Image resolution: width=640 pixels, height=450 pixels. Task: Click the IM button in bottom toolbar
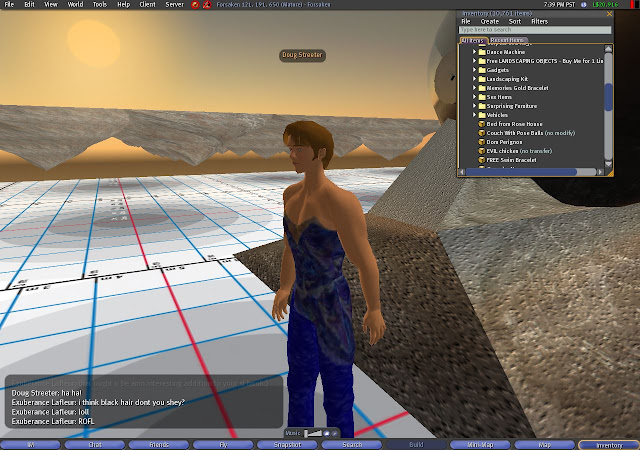[x=31, y=445]
